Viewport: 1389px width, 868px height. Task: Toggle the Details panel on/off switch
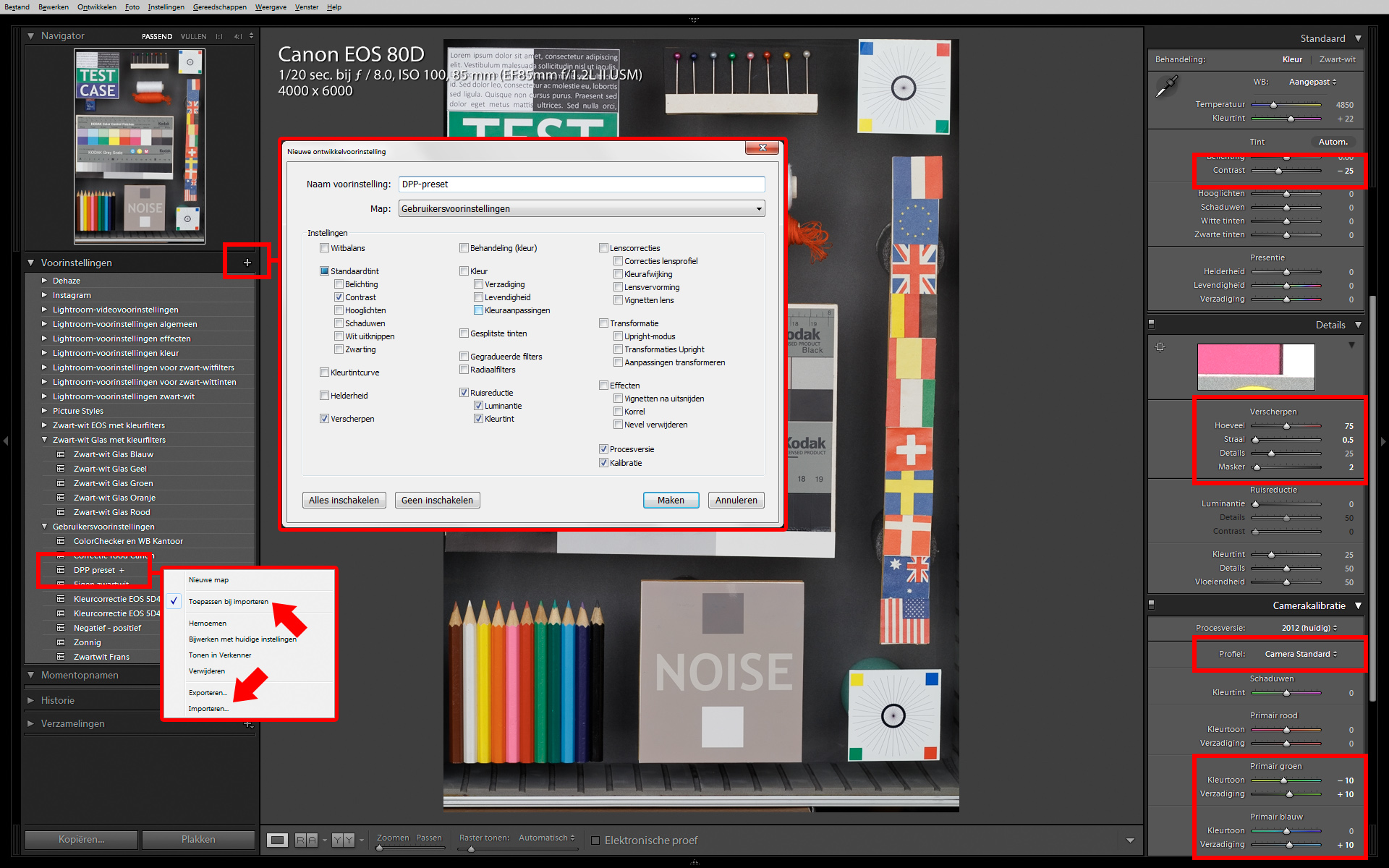point(1152,324)
